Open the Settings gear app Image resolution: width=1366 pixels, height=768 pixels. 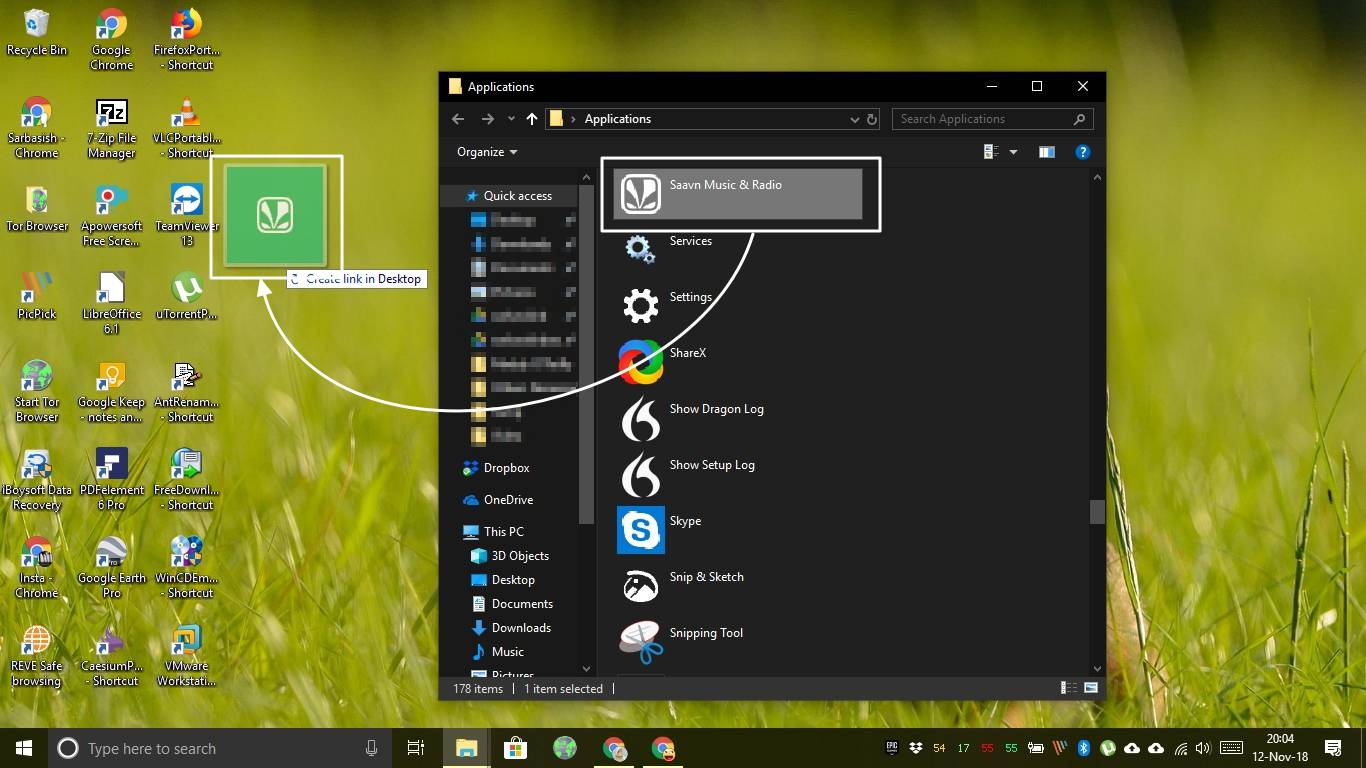[640, 305]
